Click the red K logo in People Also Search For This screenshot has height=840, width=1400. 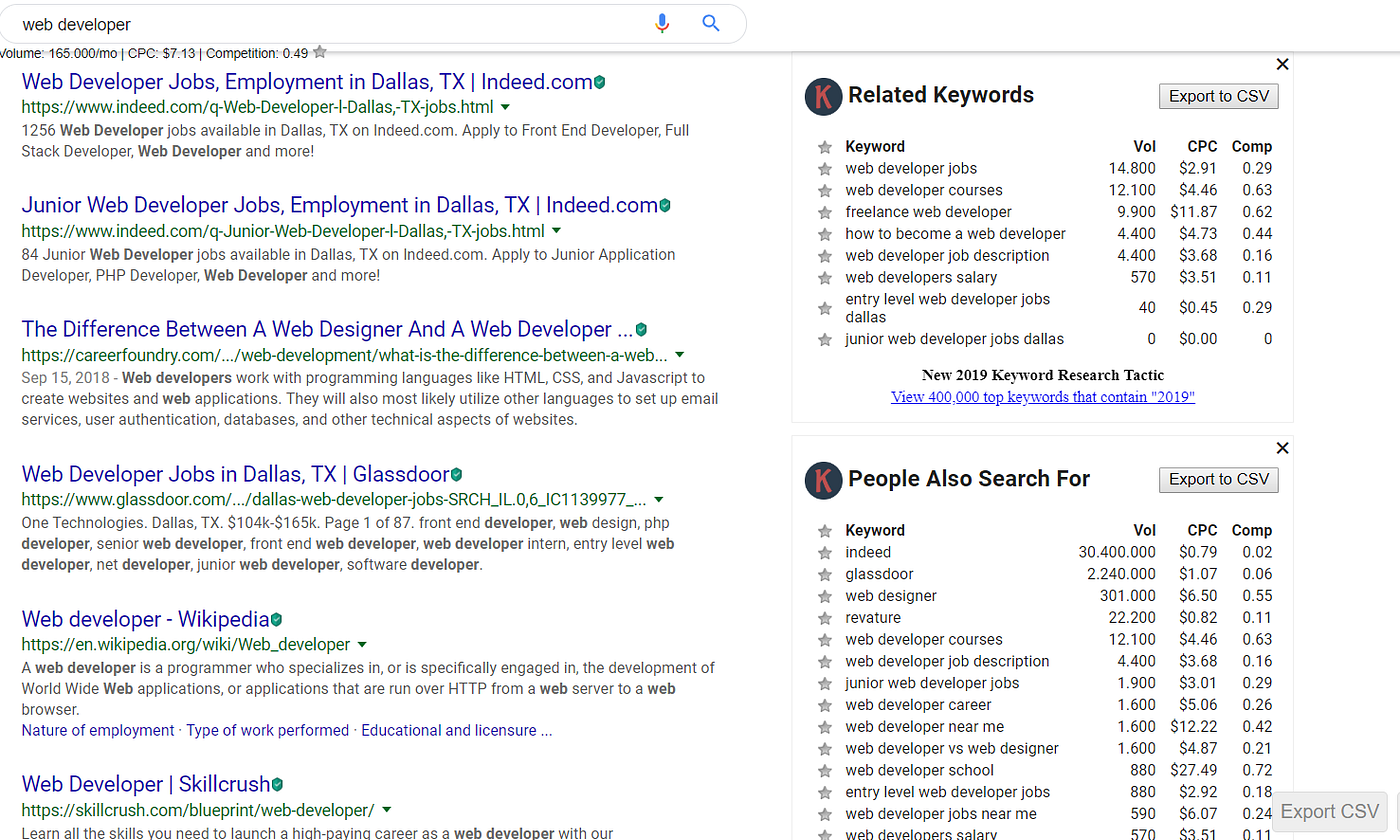point(823,480)
